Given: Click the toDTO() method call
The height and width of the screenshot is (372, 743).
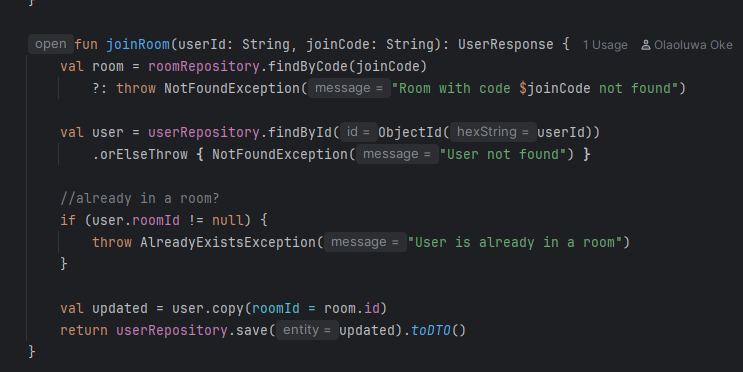Looking at the screenshot, I should (x=438, y=330).
